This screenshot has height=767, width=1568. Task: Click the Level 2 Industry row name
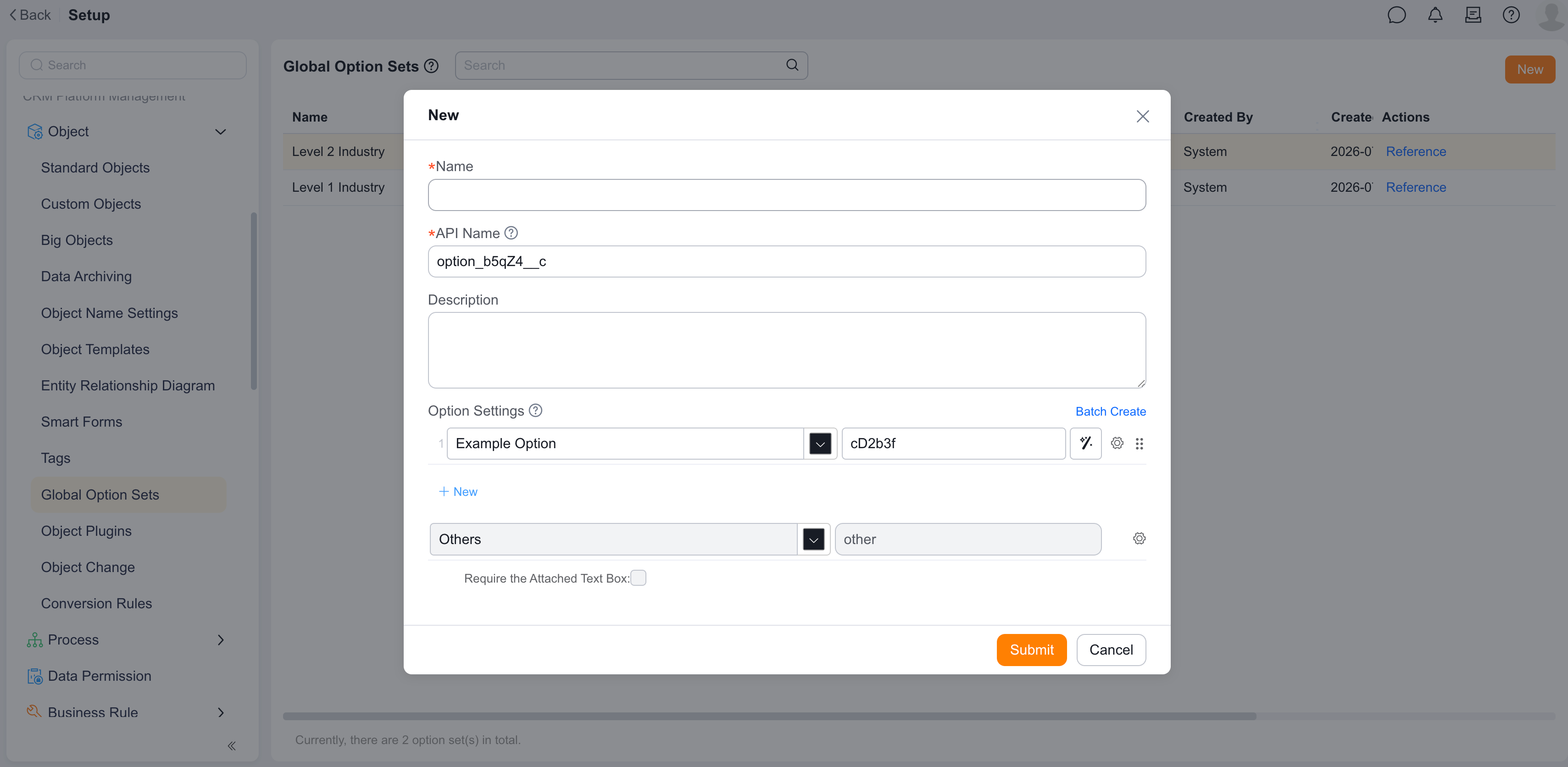[x=338, y=151]
